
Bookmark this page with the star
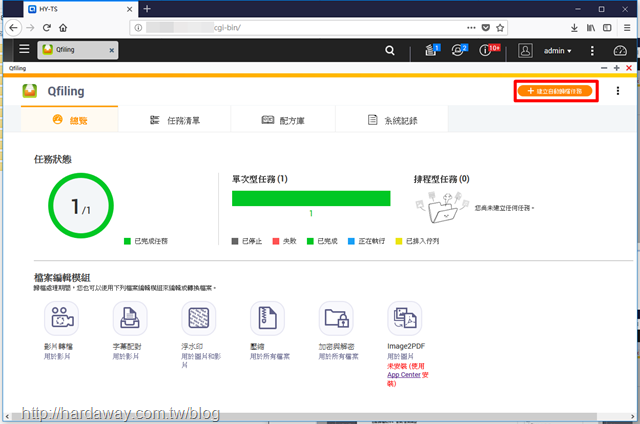[500, 28]
